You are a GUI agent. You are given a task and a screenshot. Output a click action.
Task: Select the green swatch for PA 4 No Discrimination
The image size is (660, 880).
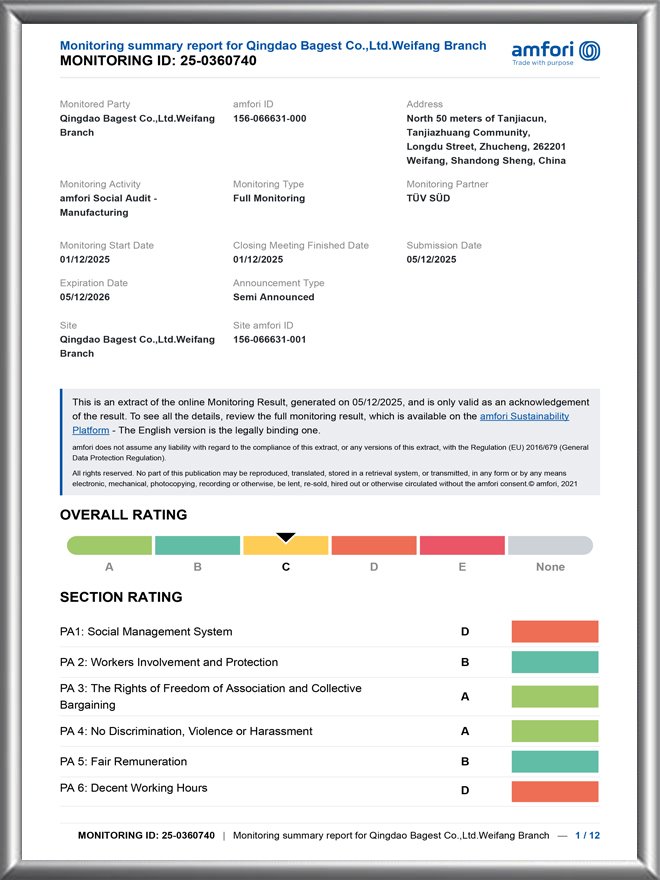click(x=554, y=731)
